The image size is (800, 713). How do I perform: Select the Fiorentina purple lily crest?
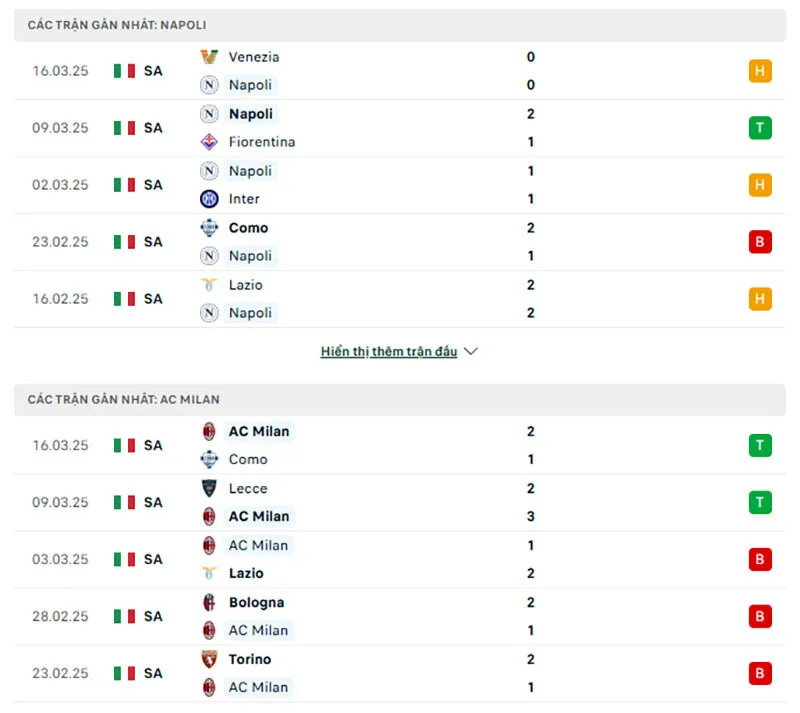pyautogui.click(x=211, y=142)
